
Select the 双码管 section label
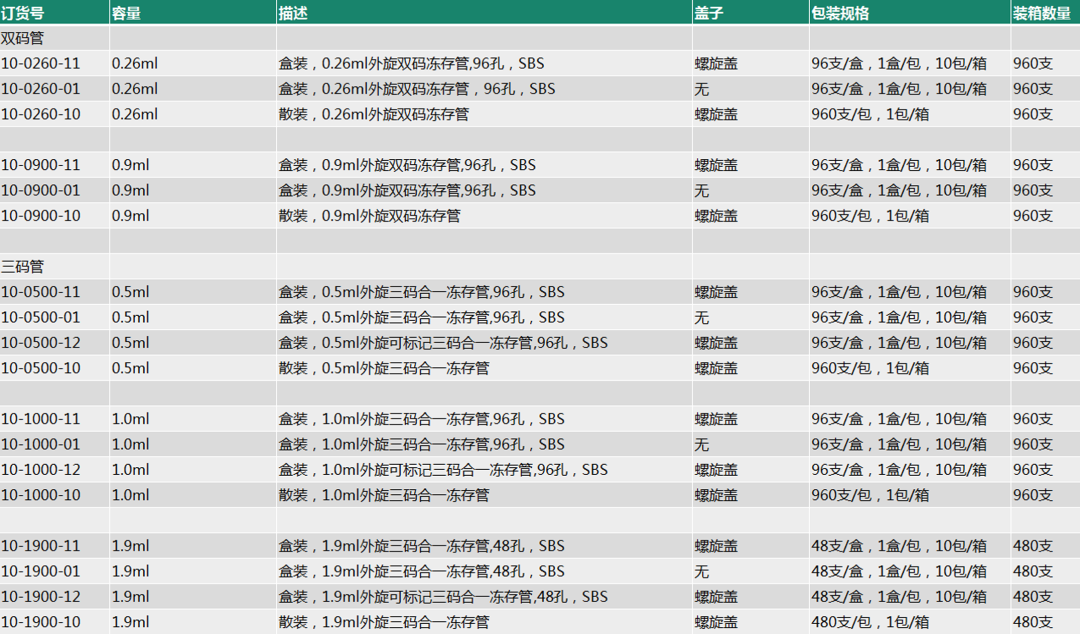point(22,39)
